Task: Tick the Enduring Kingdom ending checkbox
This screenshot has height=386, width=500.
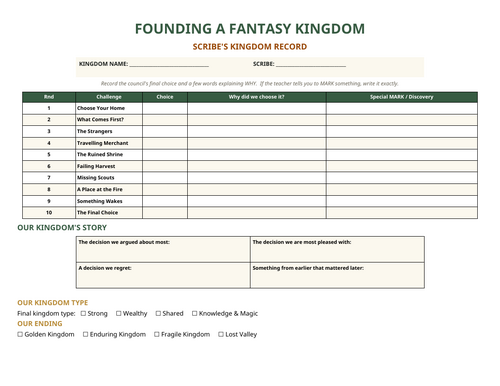Action: pos(86,334)
